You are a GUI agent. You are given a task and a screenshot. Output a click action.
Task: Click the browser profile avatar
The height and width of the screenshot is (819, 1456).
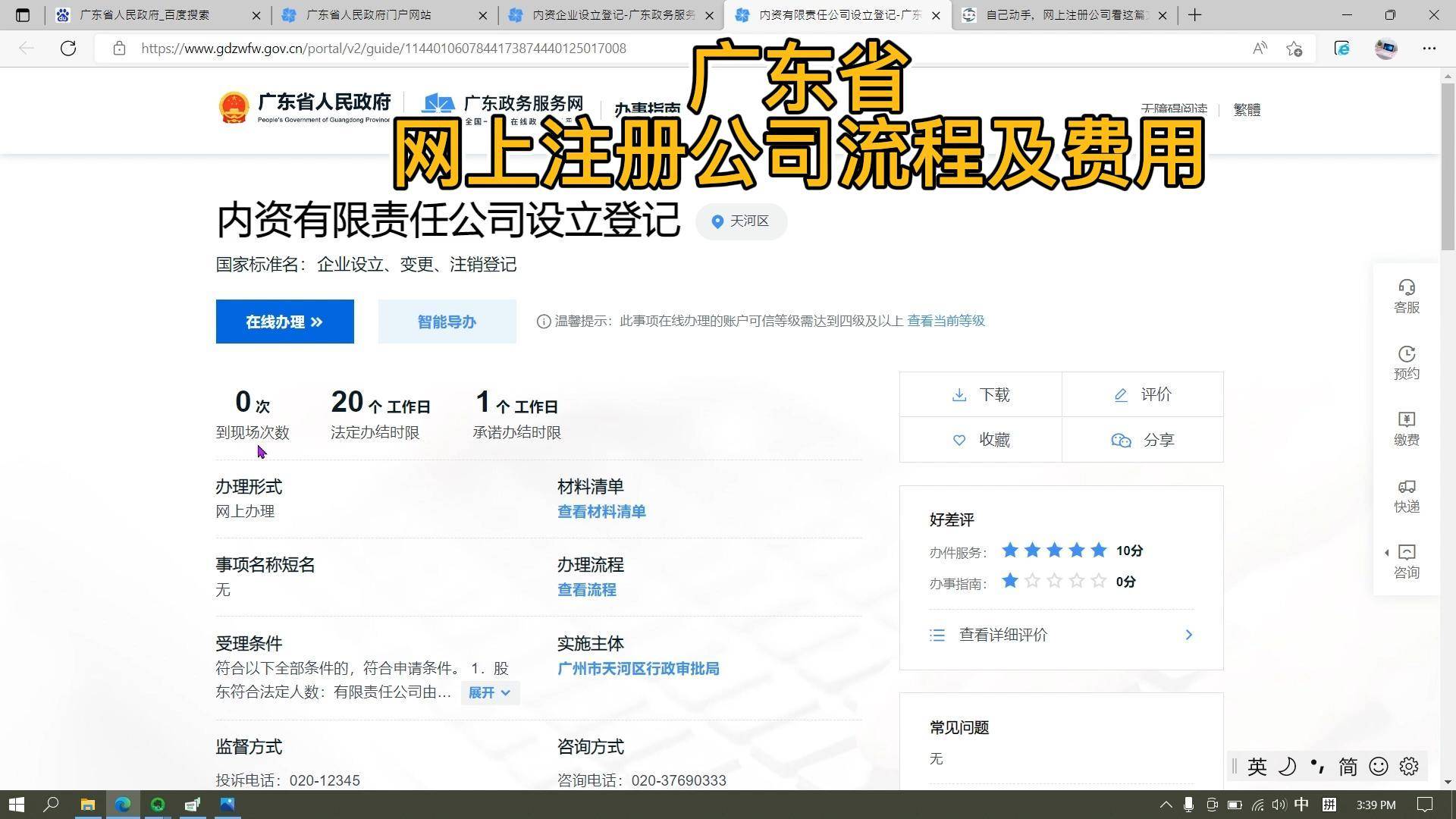[1385, 49]
